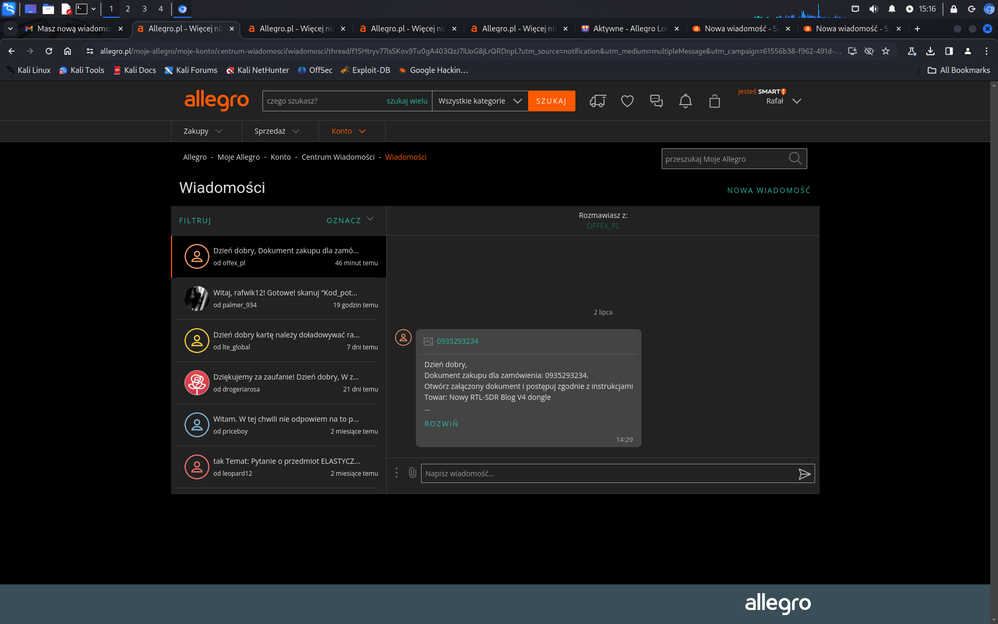Open the terminal launcher dropdown arrow
The height and width of the screenshot is (624, 998).
[x=94, y=9]
